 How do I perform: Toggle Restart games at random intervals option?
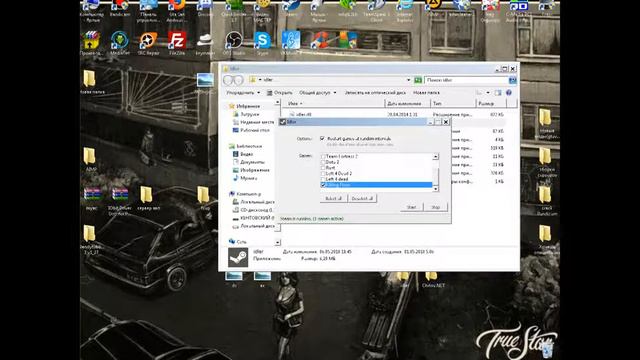[x=322, y=139]
